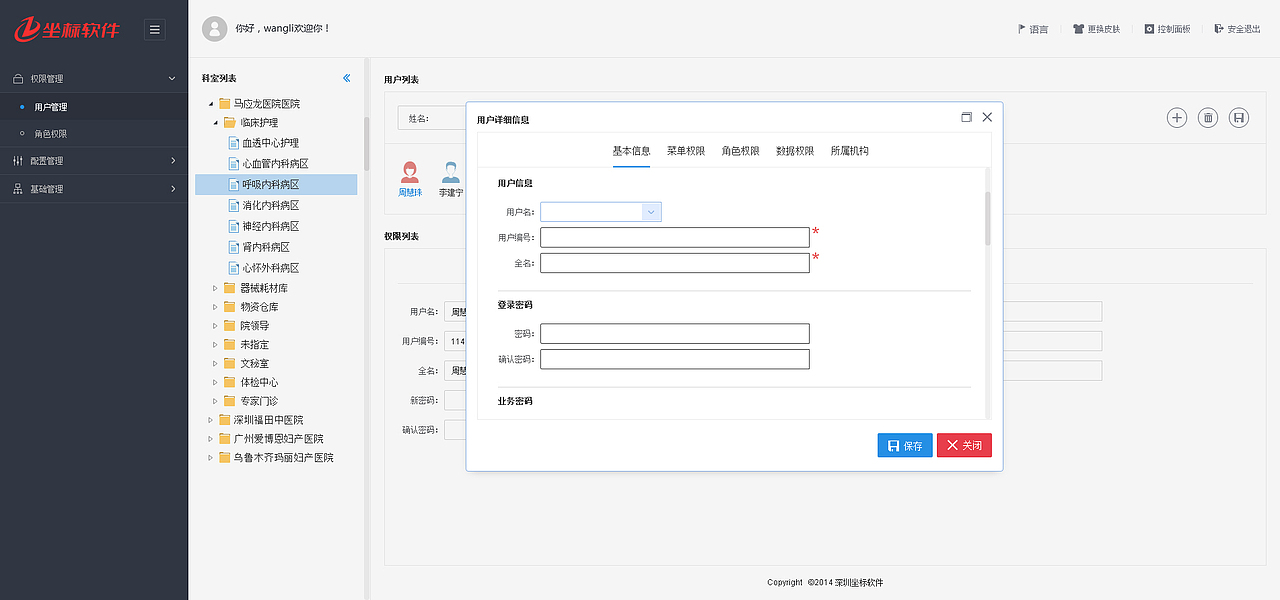Expand 配置管理 sidebar menu
The width and height of the screenshot is (1280, 600).
(x=94, y=160)
